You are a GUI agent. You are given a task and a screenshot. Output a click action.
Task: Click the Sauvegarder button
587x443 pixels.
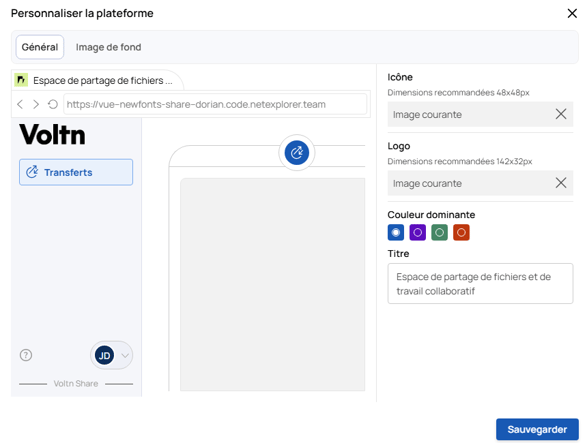[x=537, y=429]
